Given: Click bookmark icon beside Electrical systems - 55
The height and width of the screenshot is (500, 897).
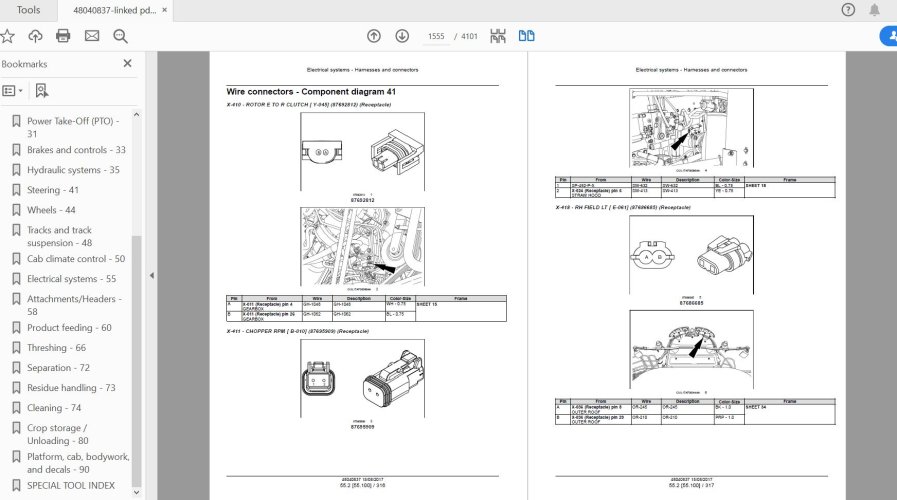Looking at the screenshot, I should tap(16, 279).
